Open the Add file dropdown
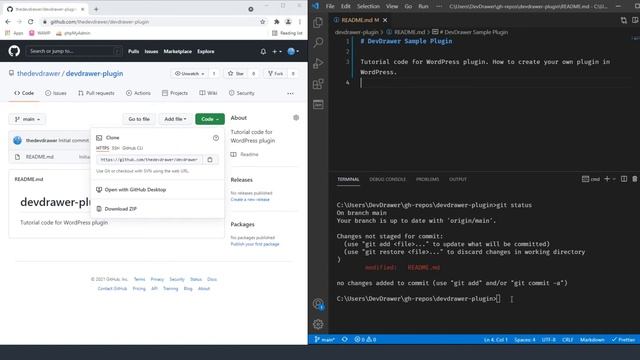640x360 pixels. pos(175,119)
